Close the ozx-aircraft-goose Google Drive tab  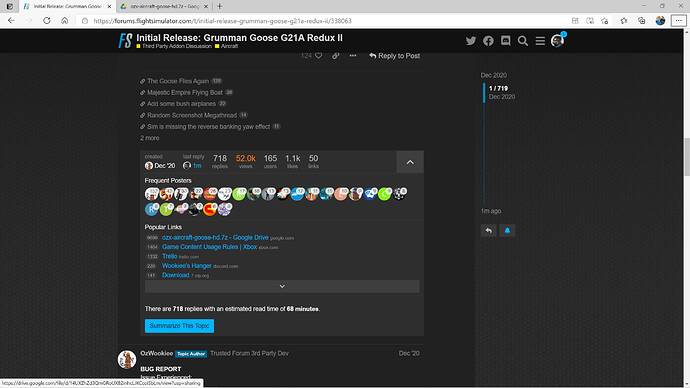pyautogui.click(x=206, y=6)
